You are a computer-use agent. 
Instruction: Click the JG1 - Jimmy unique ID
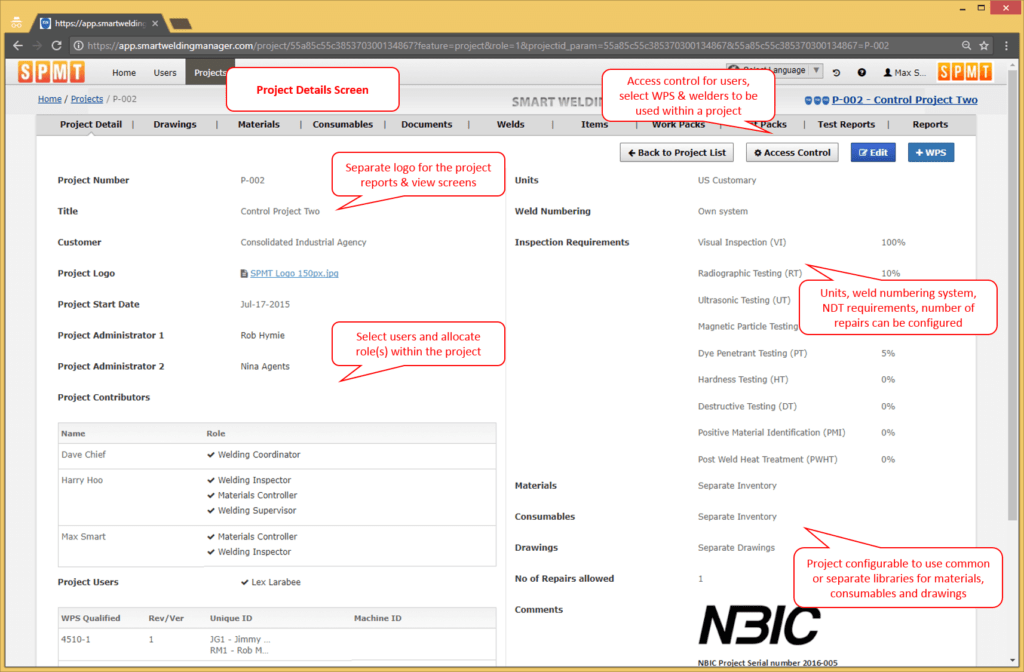[240, 639]
